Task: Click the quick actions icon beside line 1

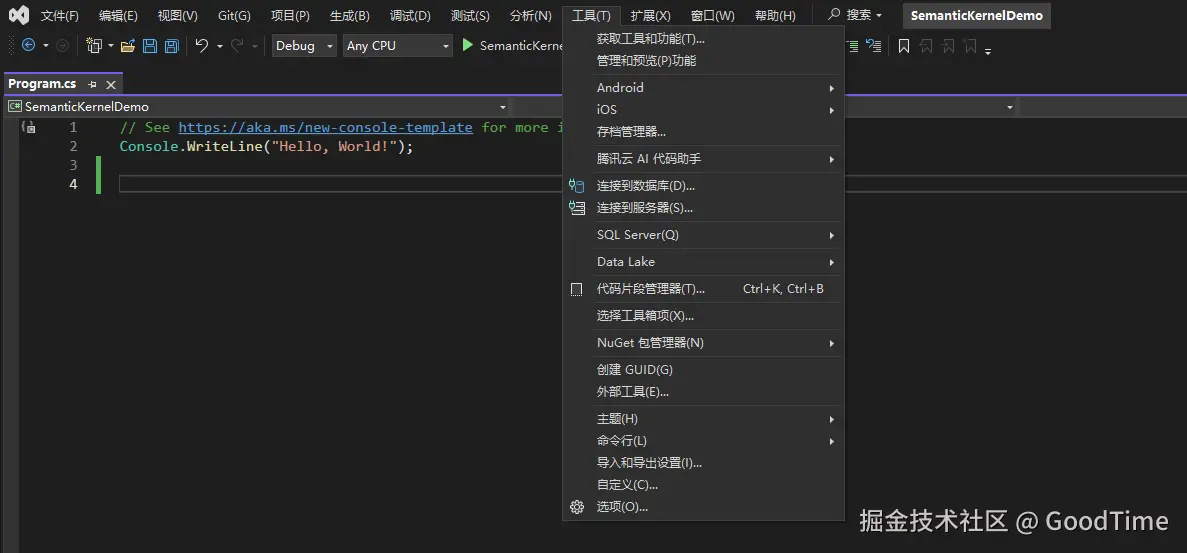Action: pyautogui.click(x=28, y=127)
